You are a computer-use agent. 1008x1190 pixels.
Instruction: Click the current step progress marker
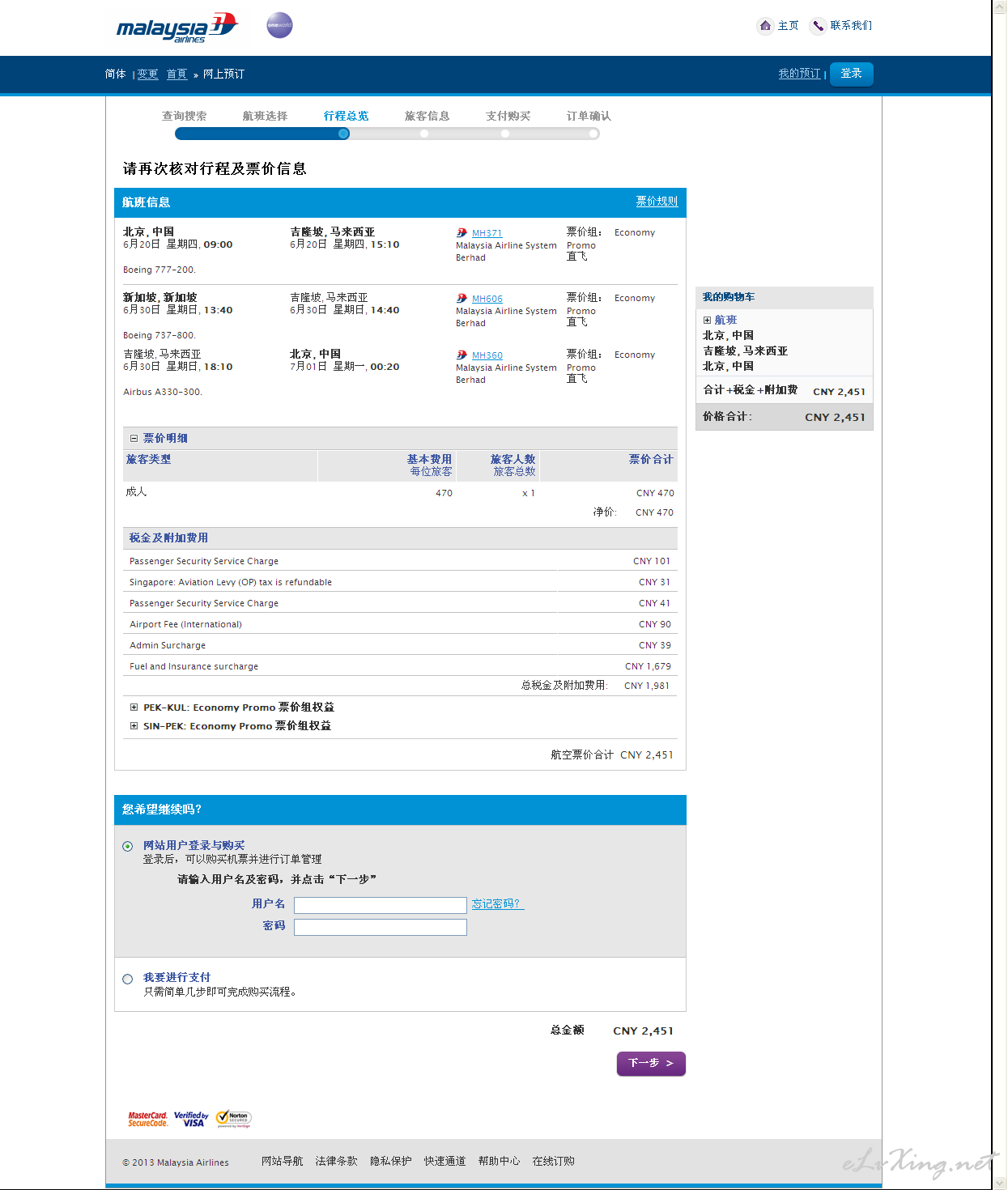[x=344, y=134]
